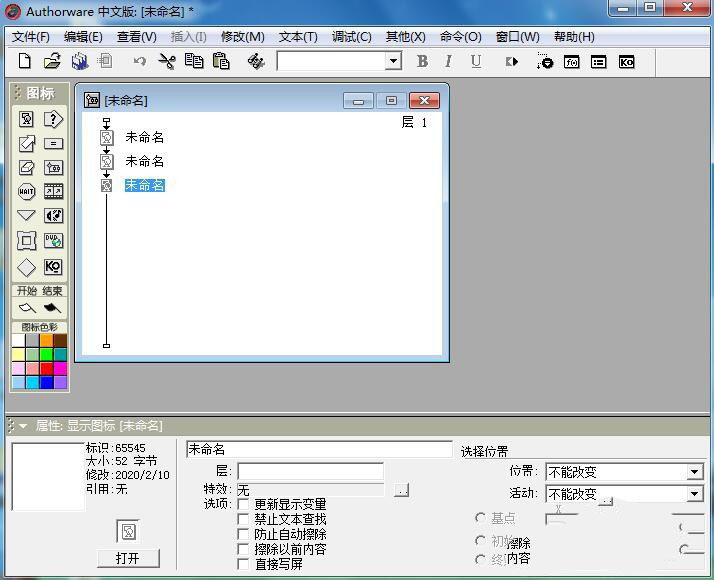714x580 pixels.
Task: Select the Decision diamond icon
Action: 26,267
